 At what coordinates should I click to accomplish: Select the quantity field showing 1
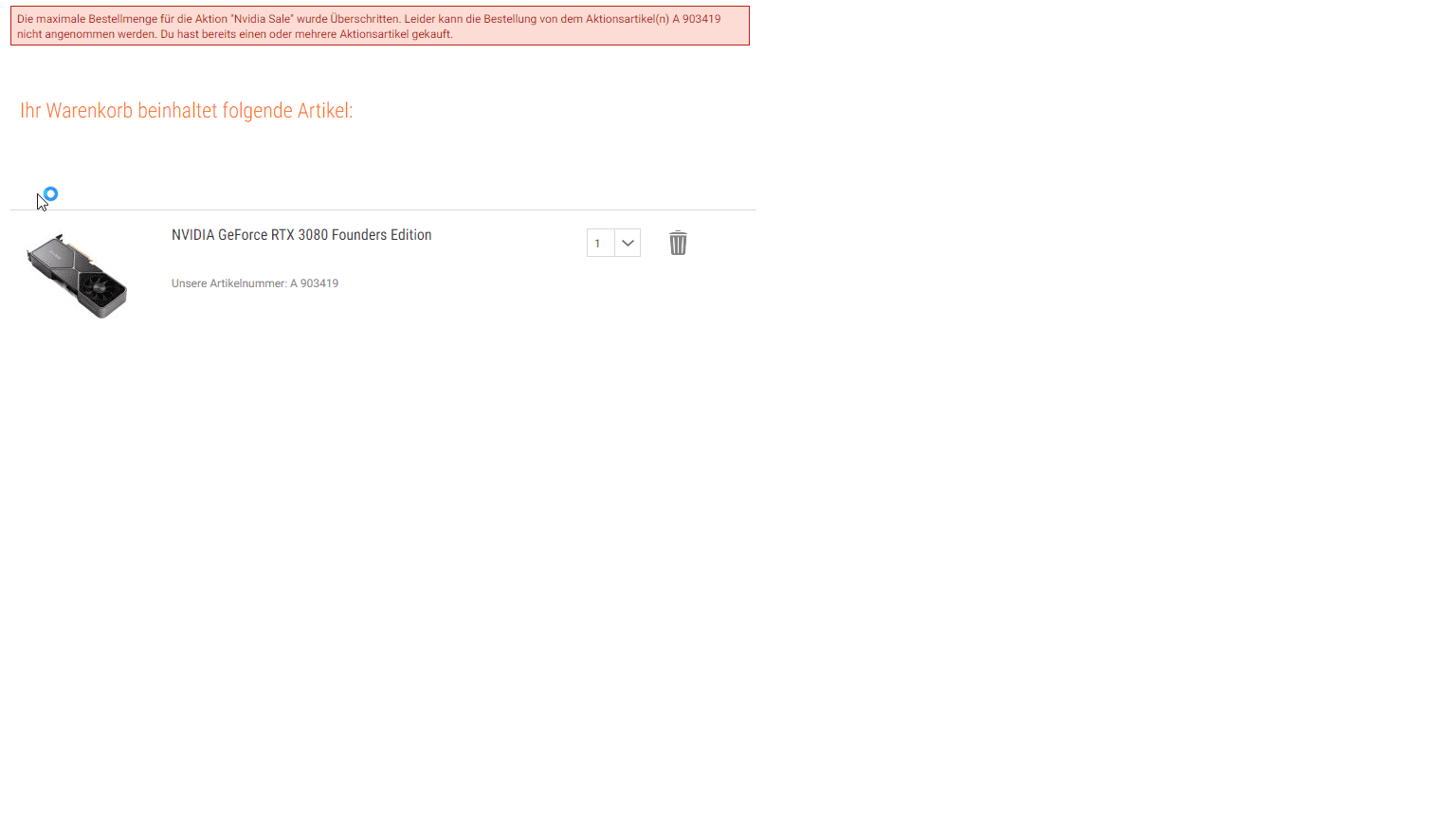pos(600,243)
